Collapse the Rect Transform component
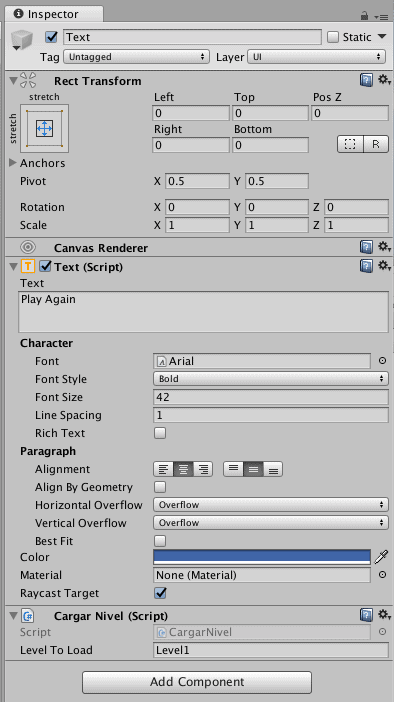The width and height of the screenshot is (394, 702). click(13, 81)
